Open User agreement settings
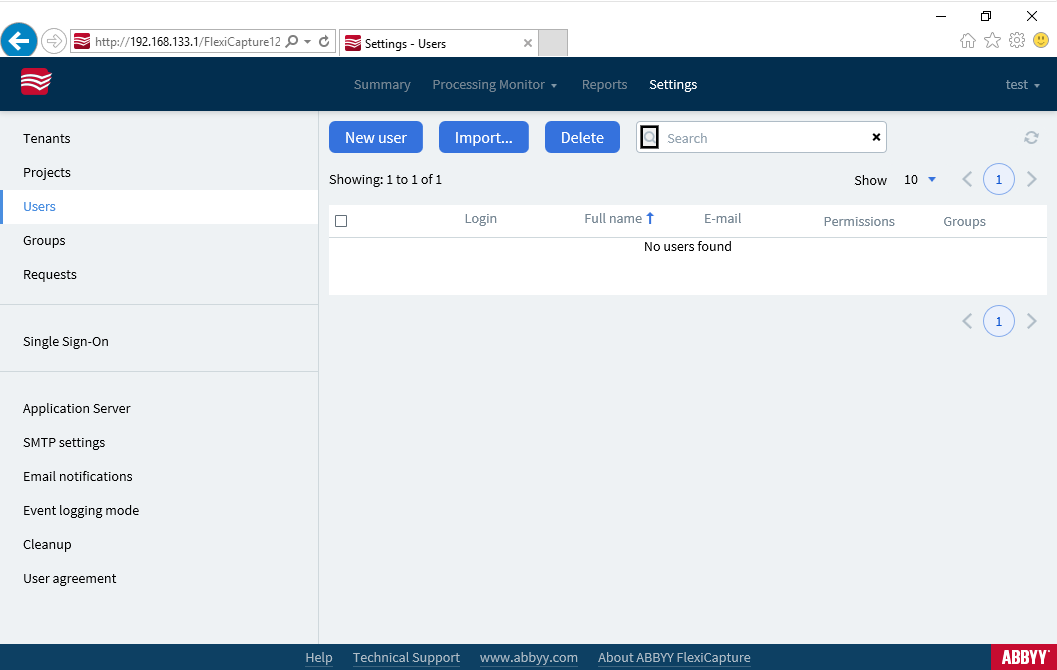 click(69, 578)
